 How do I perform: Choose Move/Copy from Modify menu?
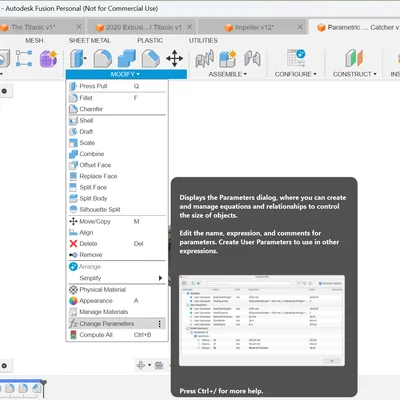(117, 221)
